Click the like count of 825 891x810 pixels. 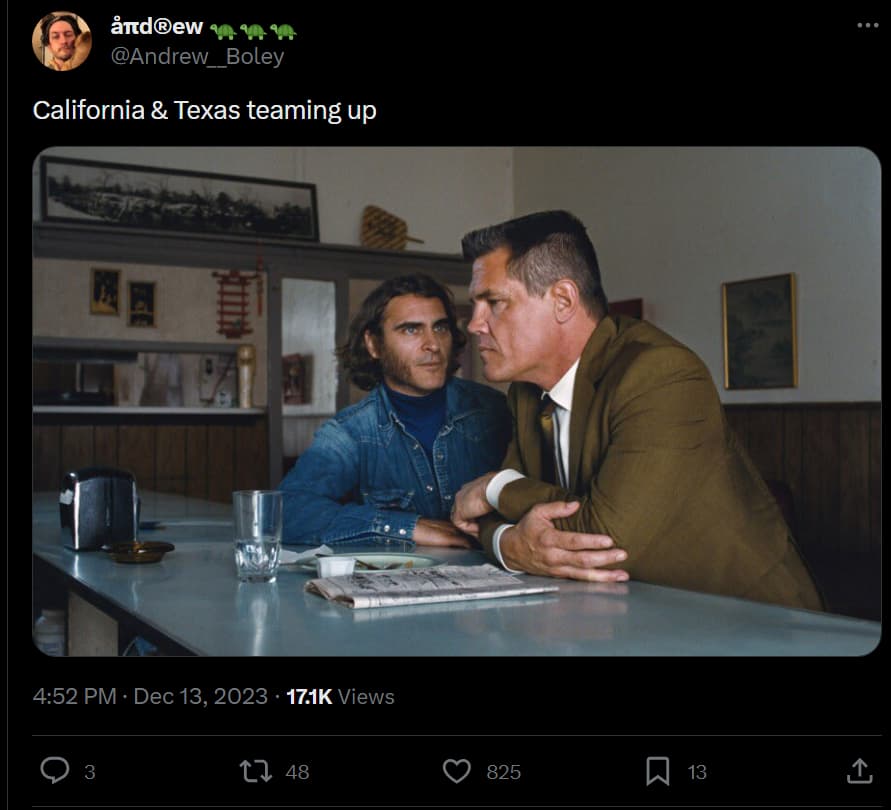click(x=503, y=771)
